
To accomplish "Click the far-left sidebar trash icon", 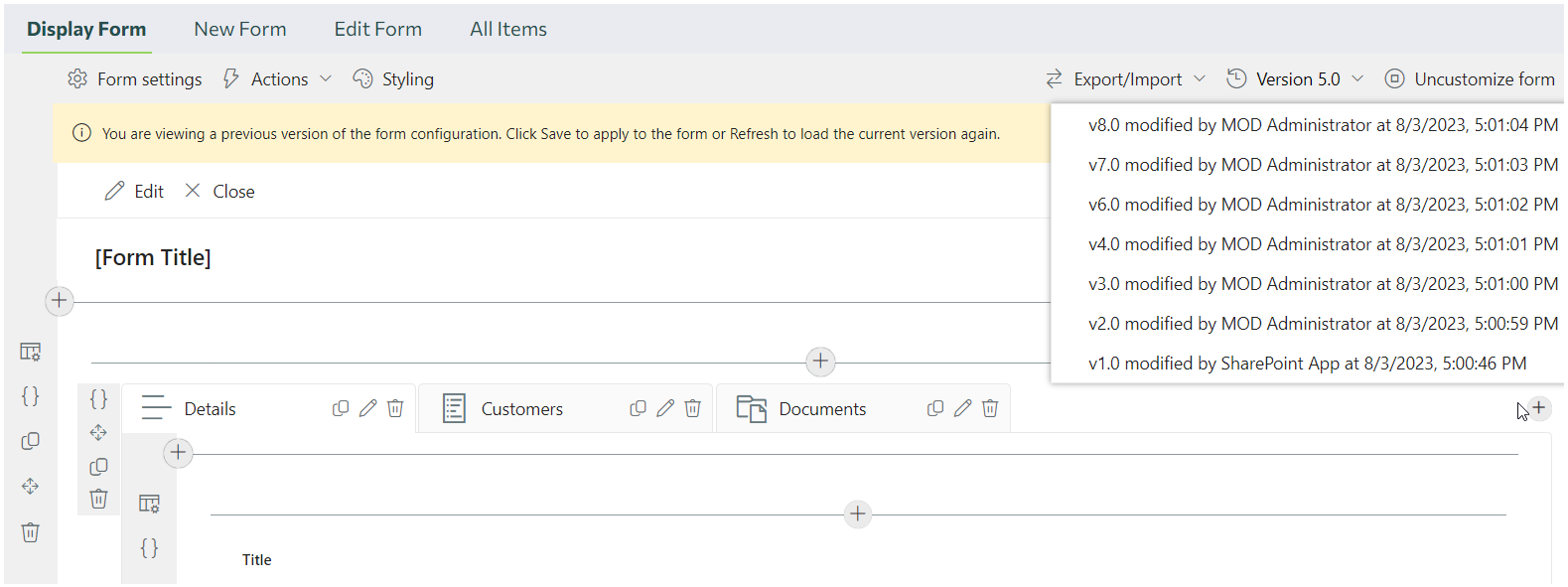I will pyautogui.click(x=31, y=532).
